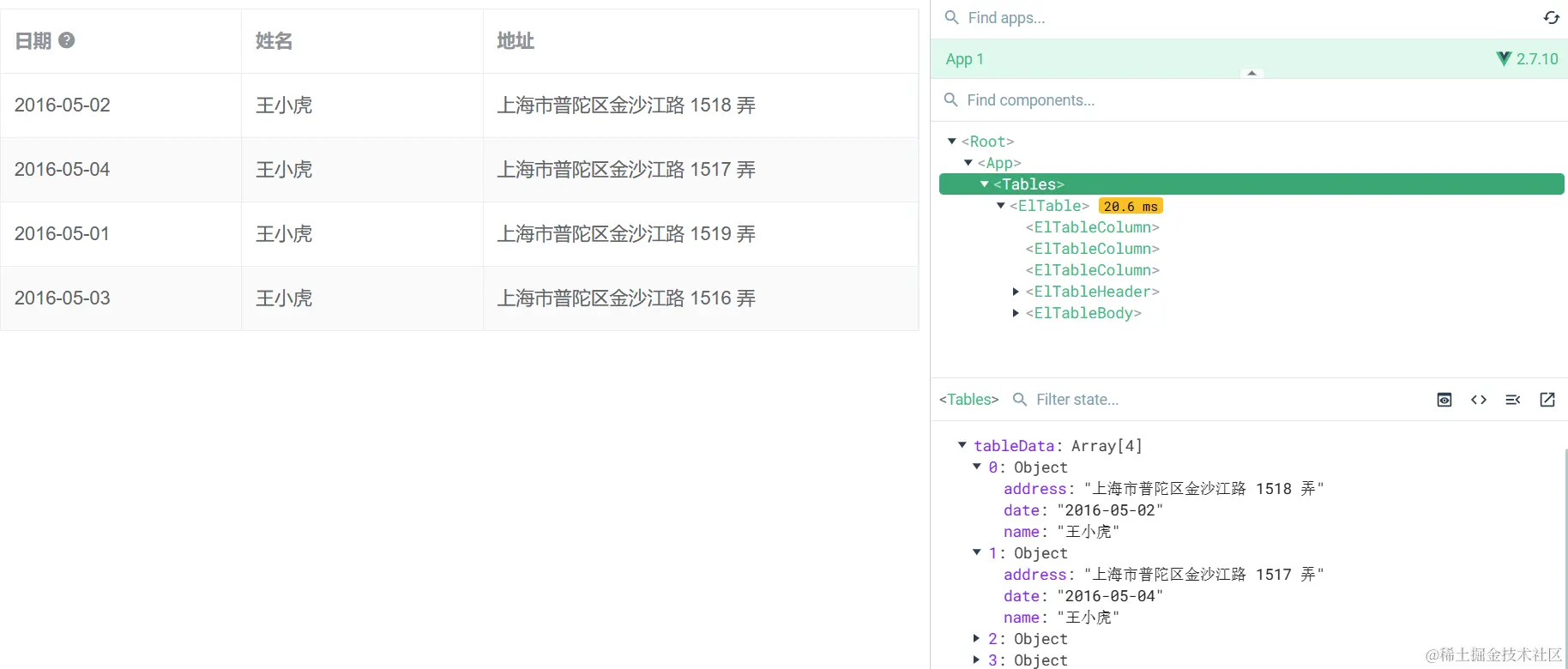Screen dimensions: 1568x669
Task: Click the inspect DOM icon
Action: point(1513,400)
